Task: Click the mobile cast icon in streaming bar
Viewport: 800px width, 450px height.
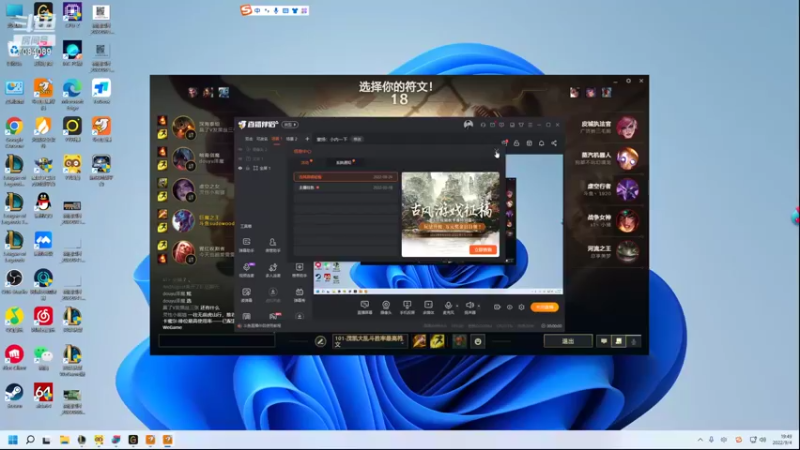Action: (x=407, y=307)
